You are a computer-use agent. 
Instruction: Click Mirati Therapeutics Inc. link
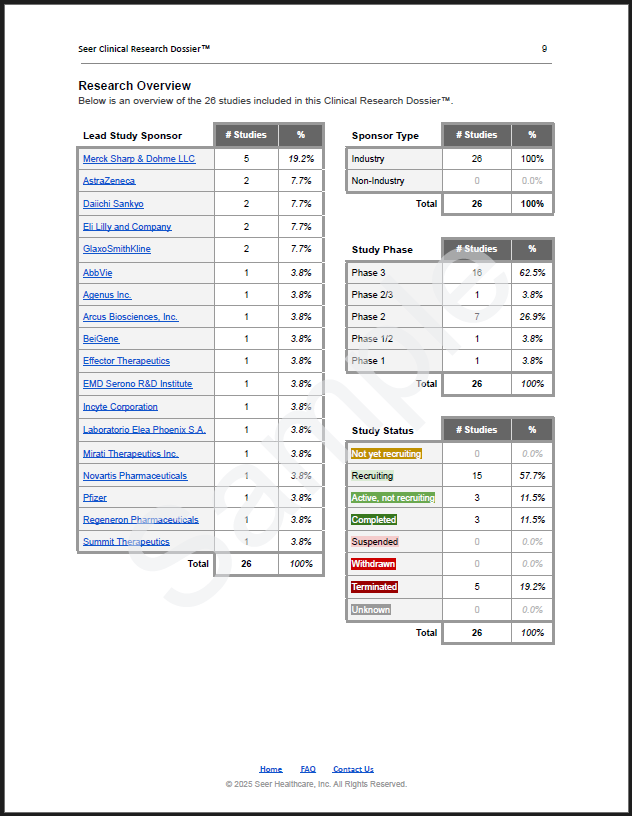pyautogui.click(x=131, y=453)
